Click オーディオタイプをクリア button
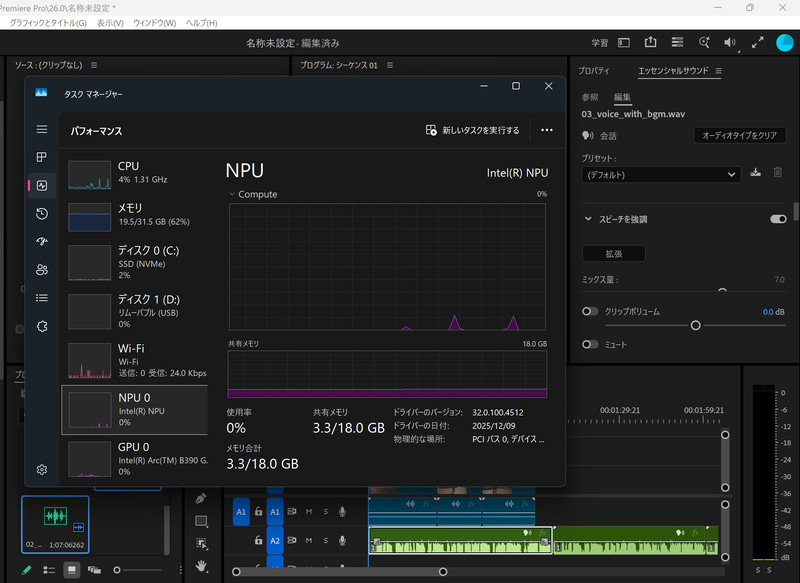Screen dimensions: 800x583 (x=740, y=135)
